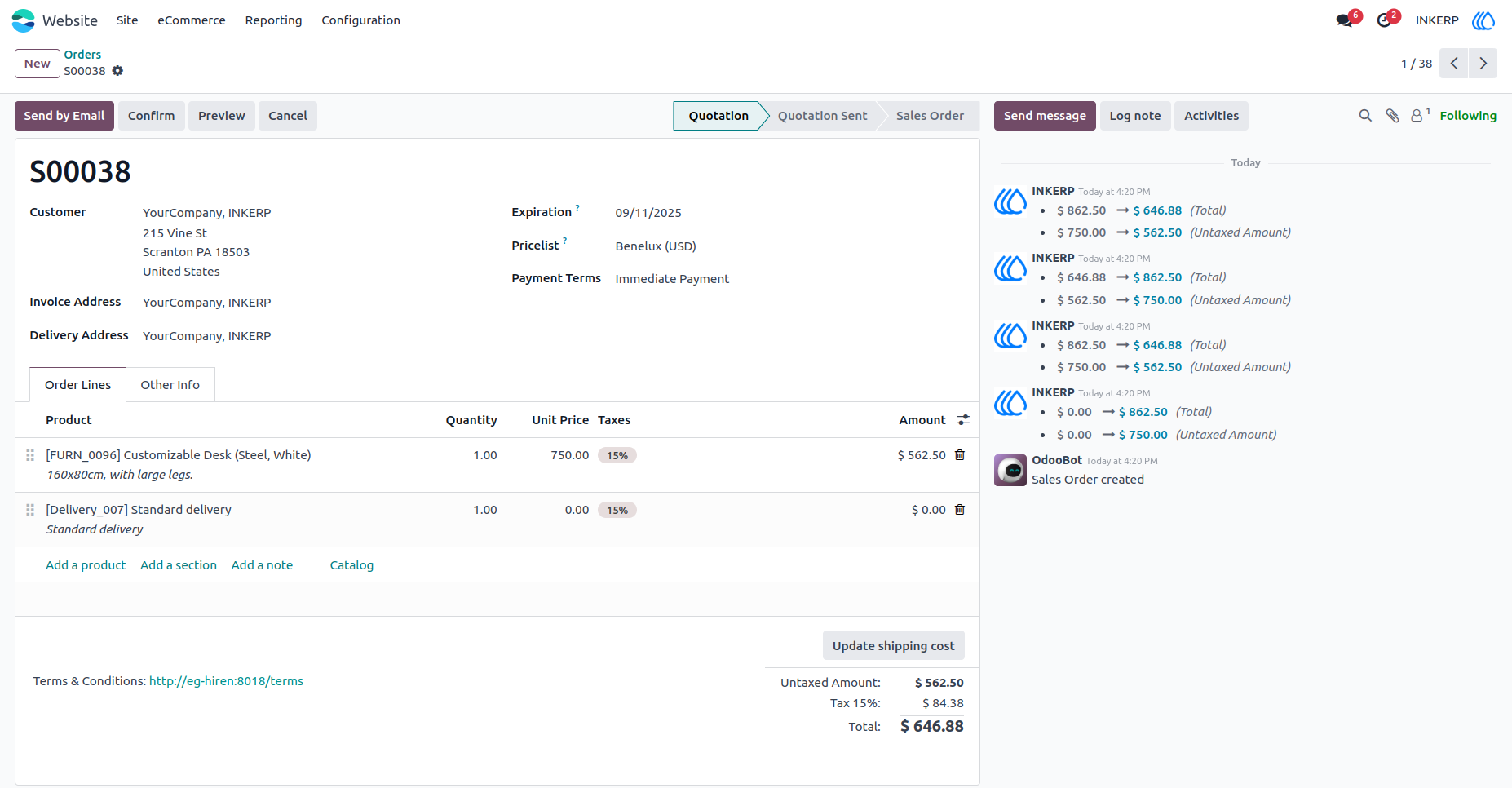This screenshot has width=1512, height=788.
Task: Open the Reporting menu
Action: pos(273,20)
